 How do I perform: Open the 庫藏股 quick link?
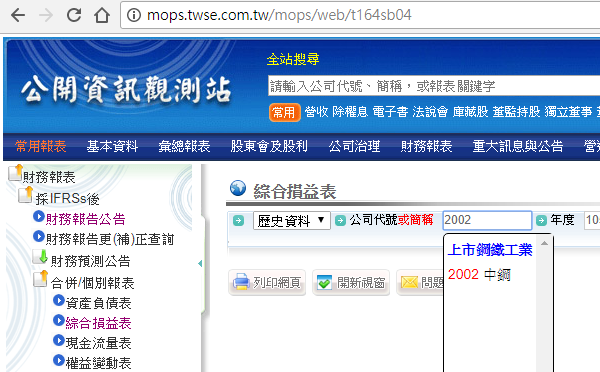(x=470, y=112)
